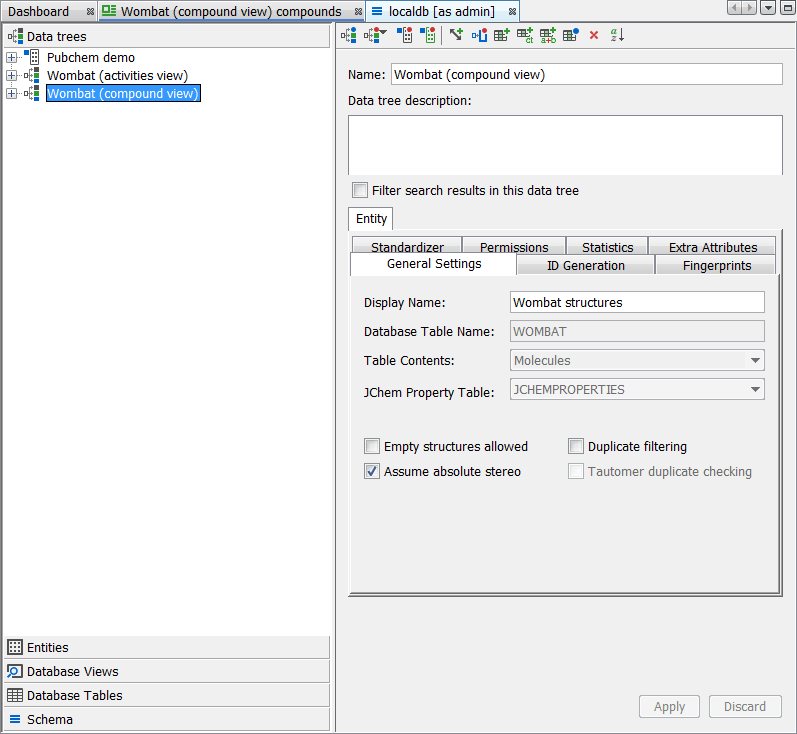The height and width of the screenshot is (734, 797).
Task: Click the Display Name text field
Action: click(637, 302)
